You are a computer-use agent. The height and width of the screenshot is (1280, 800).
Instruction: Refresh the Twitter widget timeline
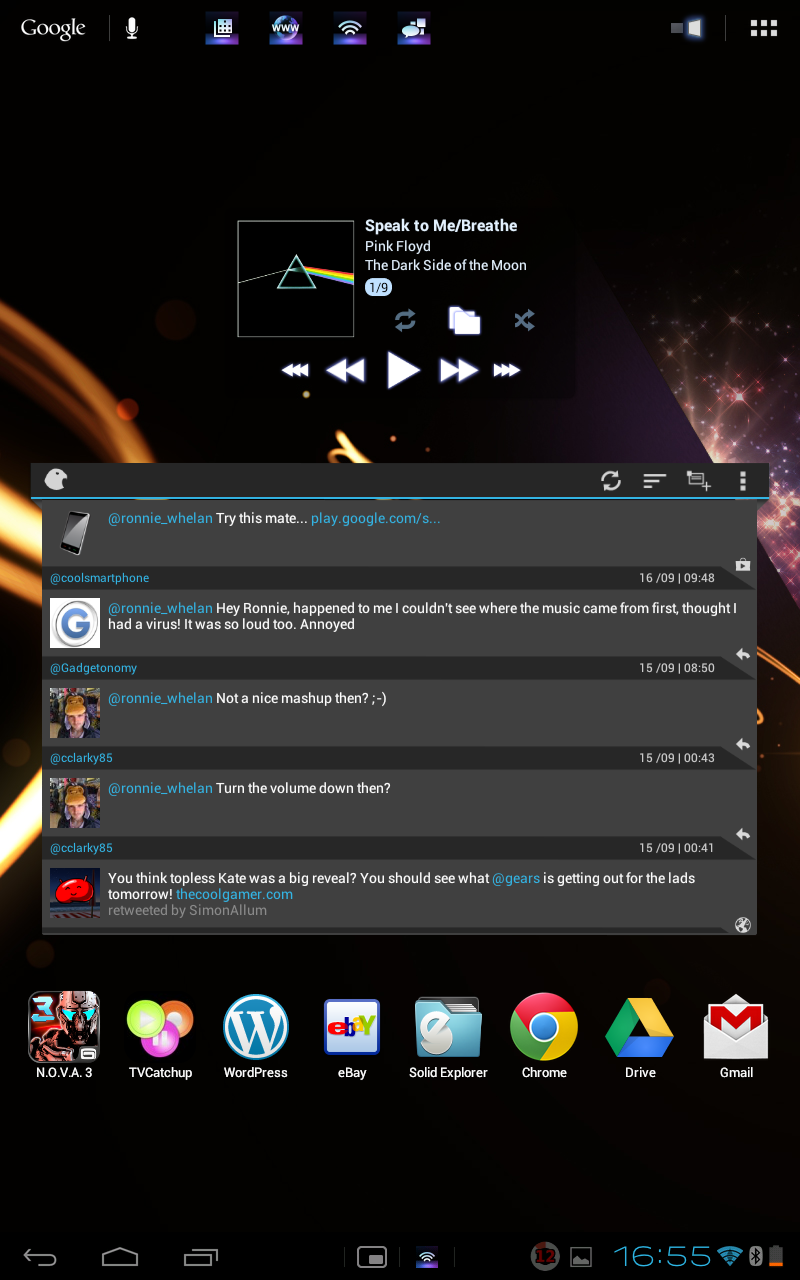611,481
